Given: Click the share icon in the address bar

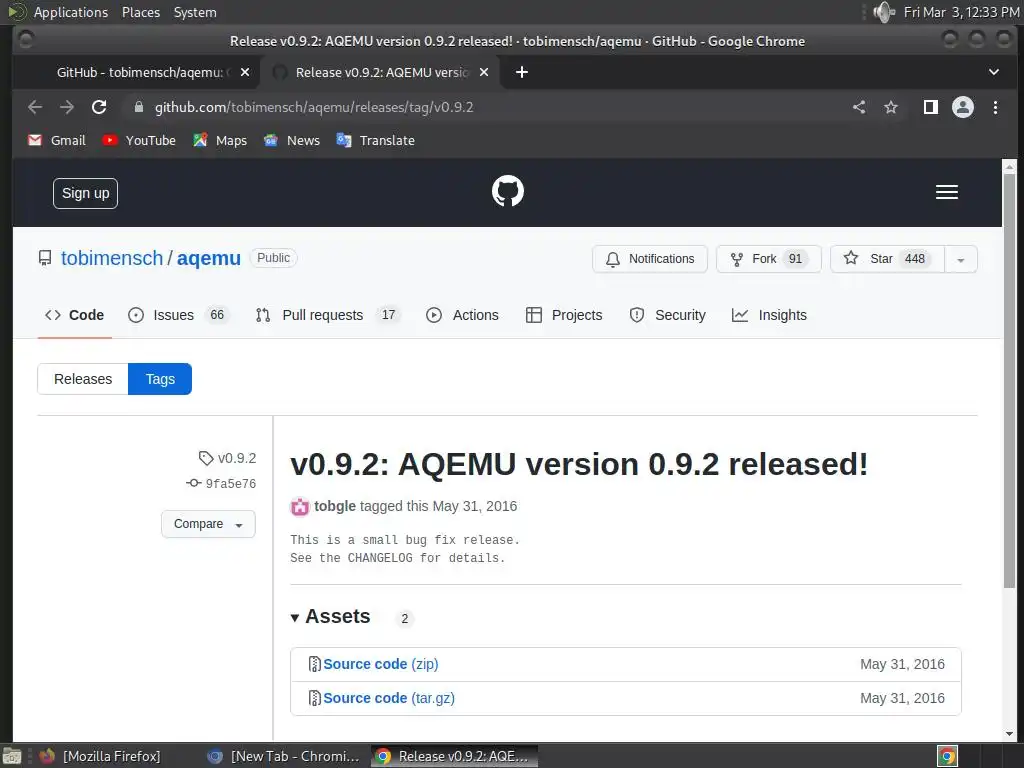Looking at the screenshot, I should coord(859,107).
